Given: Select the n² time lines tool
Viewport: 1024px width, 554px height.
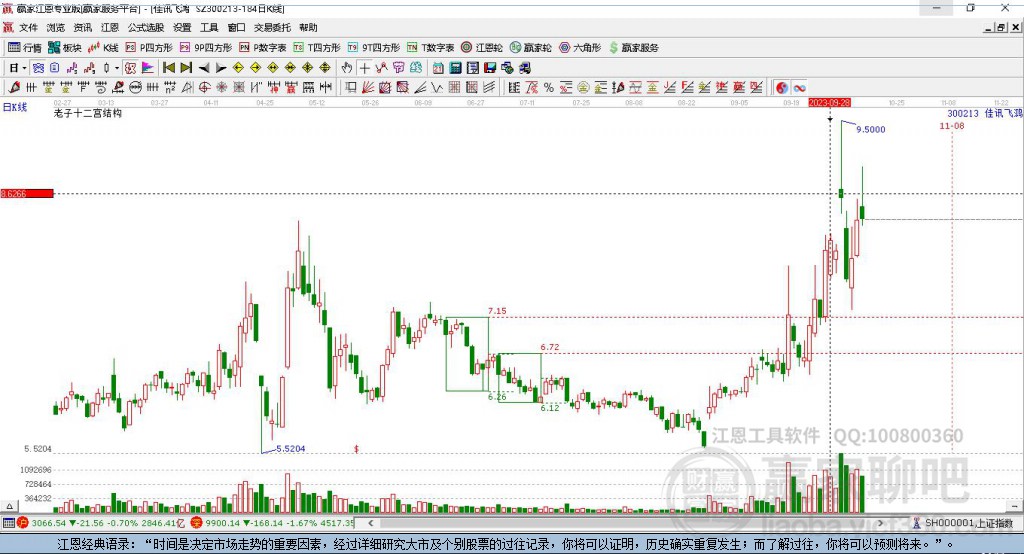Looking at the screenshot, I should pos(170,88).
